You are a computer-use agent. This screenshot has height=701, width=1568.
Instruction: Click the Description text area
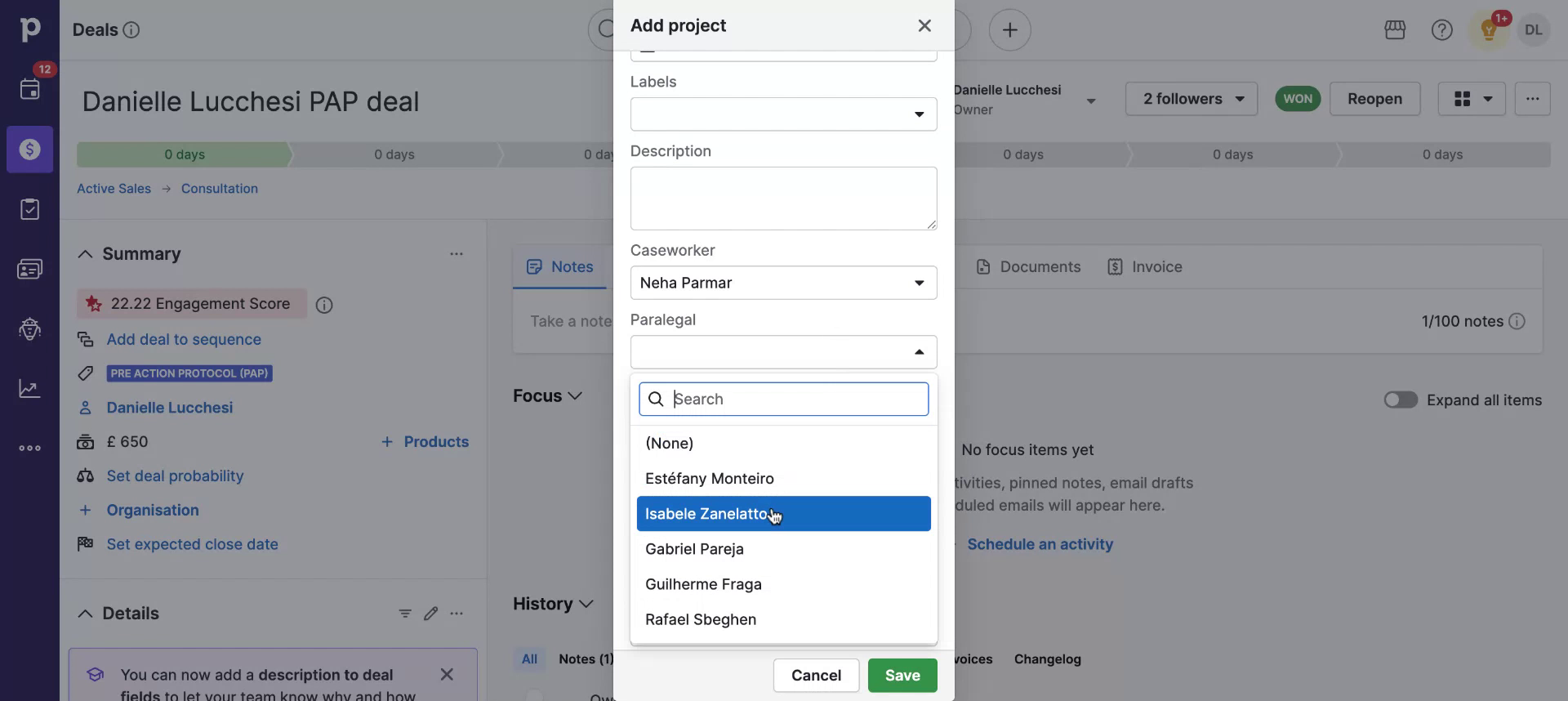coord(783,199)
